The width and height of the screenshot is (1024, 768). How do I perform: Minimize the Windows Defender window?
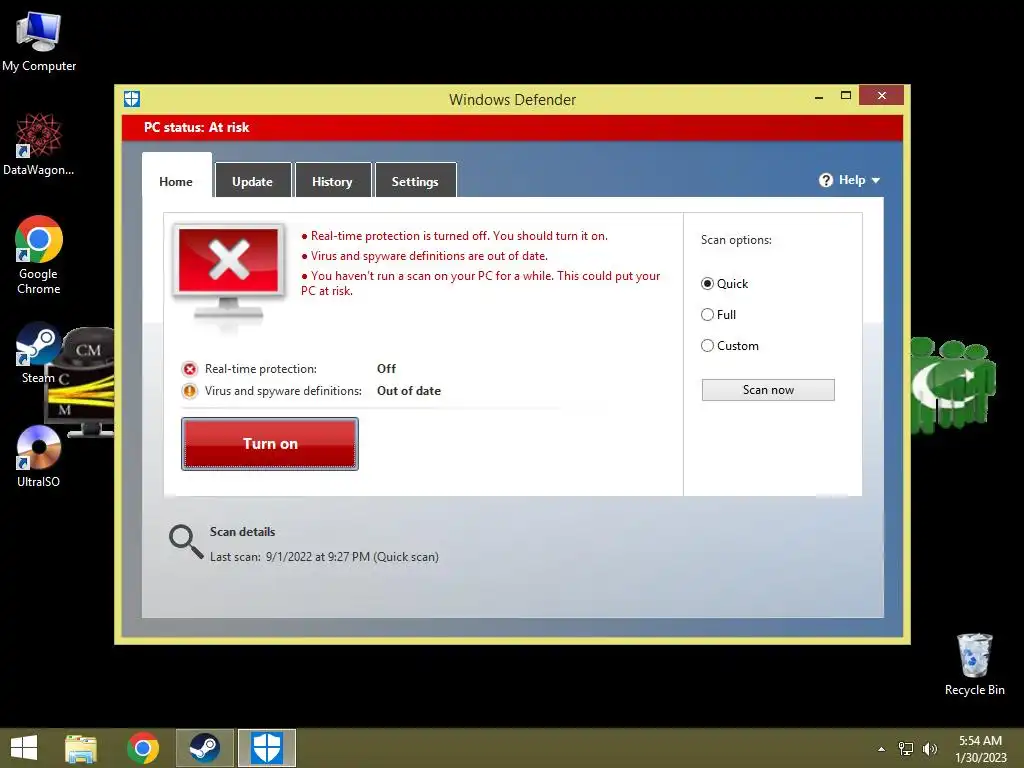pyautogui.click(x=819, y=97)
